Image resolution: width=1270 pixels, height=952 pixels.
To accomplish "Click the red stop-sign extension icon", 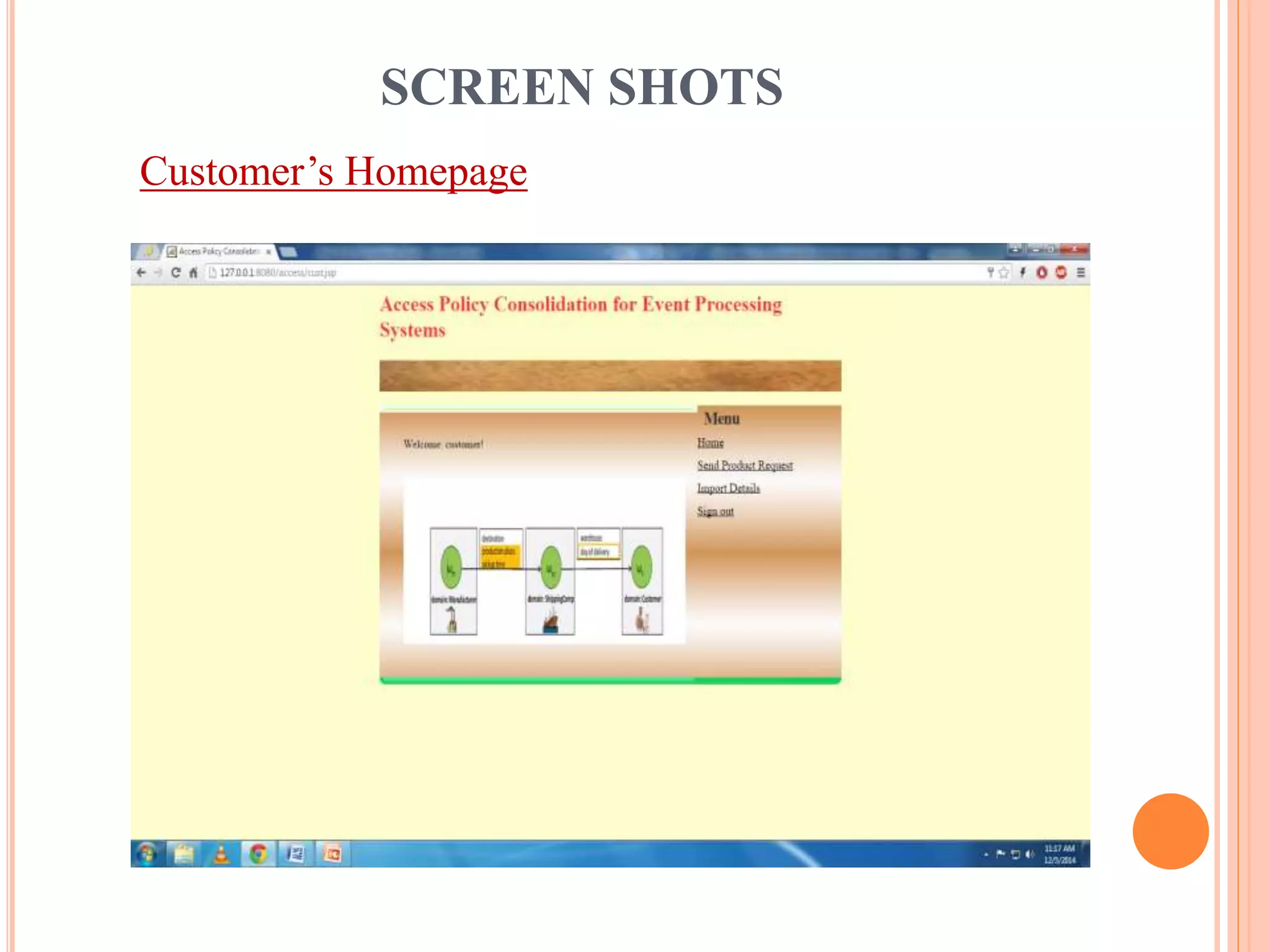I will tap(1061, 273).
